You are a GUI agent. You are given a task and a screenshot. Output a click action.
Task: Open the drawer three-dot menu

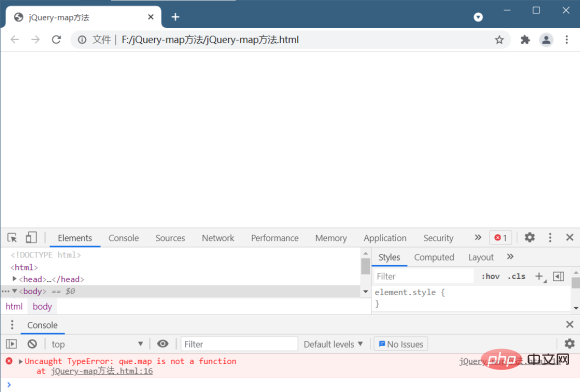pos(12,325)
